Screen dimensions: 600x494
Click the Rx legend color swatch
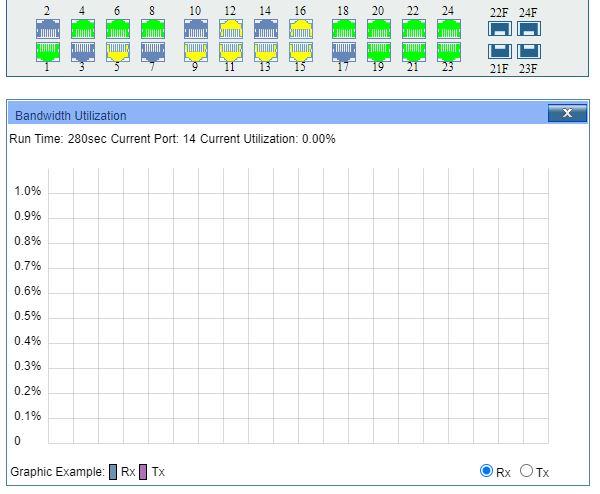coord(113,472)
